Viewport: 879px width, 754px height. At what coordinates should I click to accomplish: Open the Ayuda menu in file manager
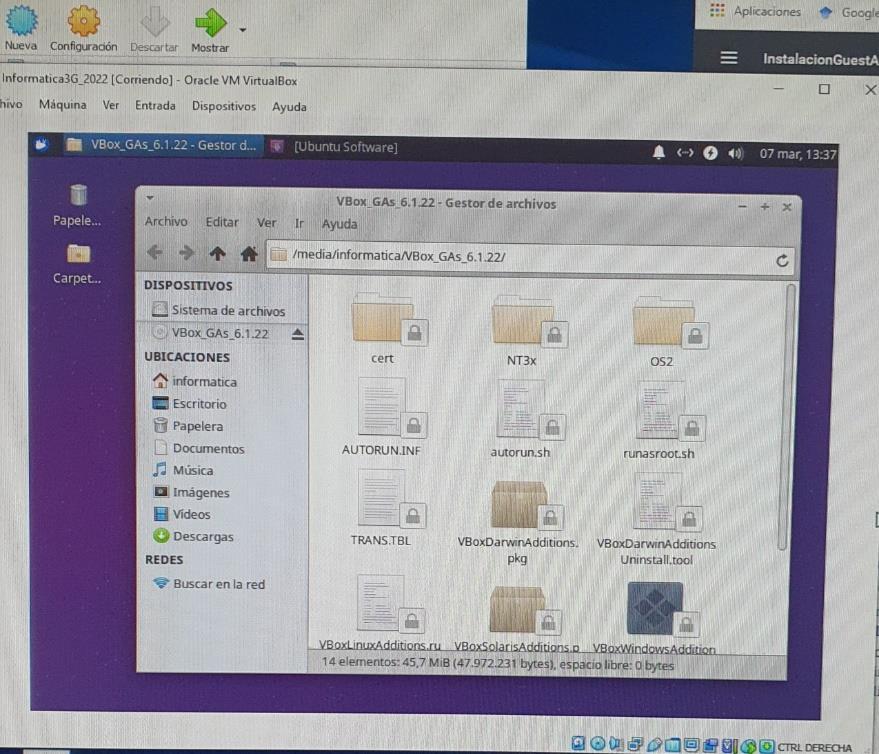(339, 224)
